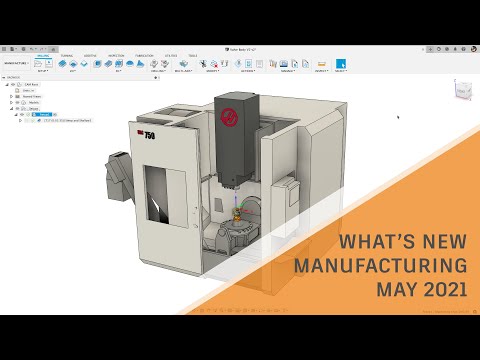Open the File menu dropdown
This screenshot has height=360, width=480.
pos(13,49)
